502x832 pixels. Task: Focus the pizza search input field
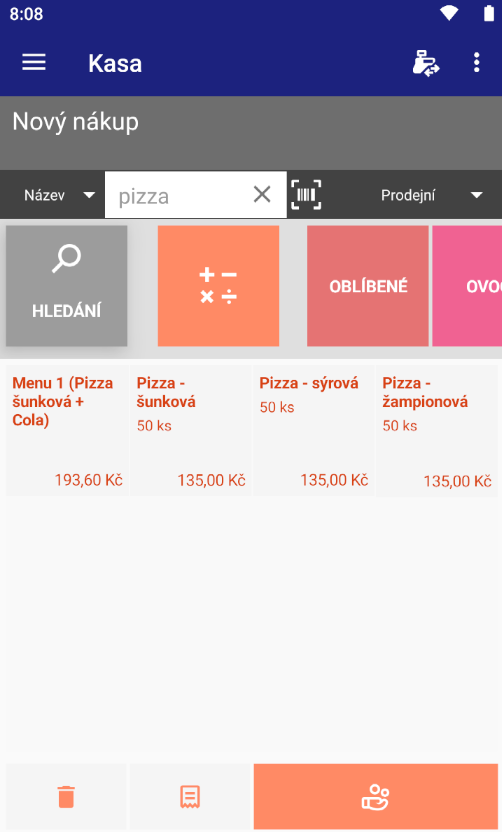click(x=180, y=195)
